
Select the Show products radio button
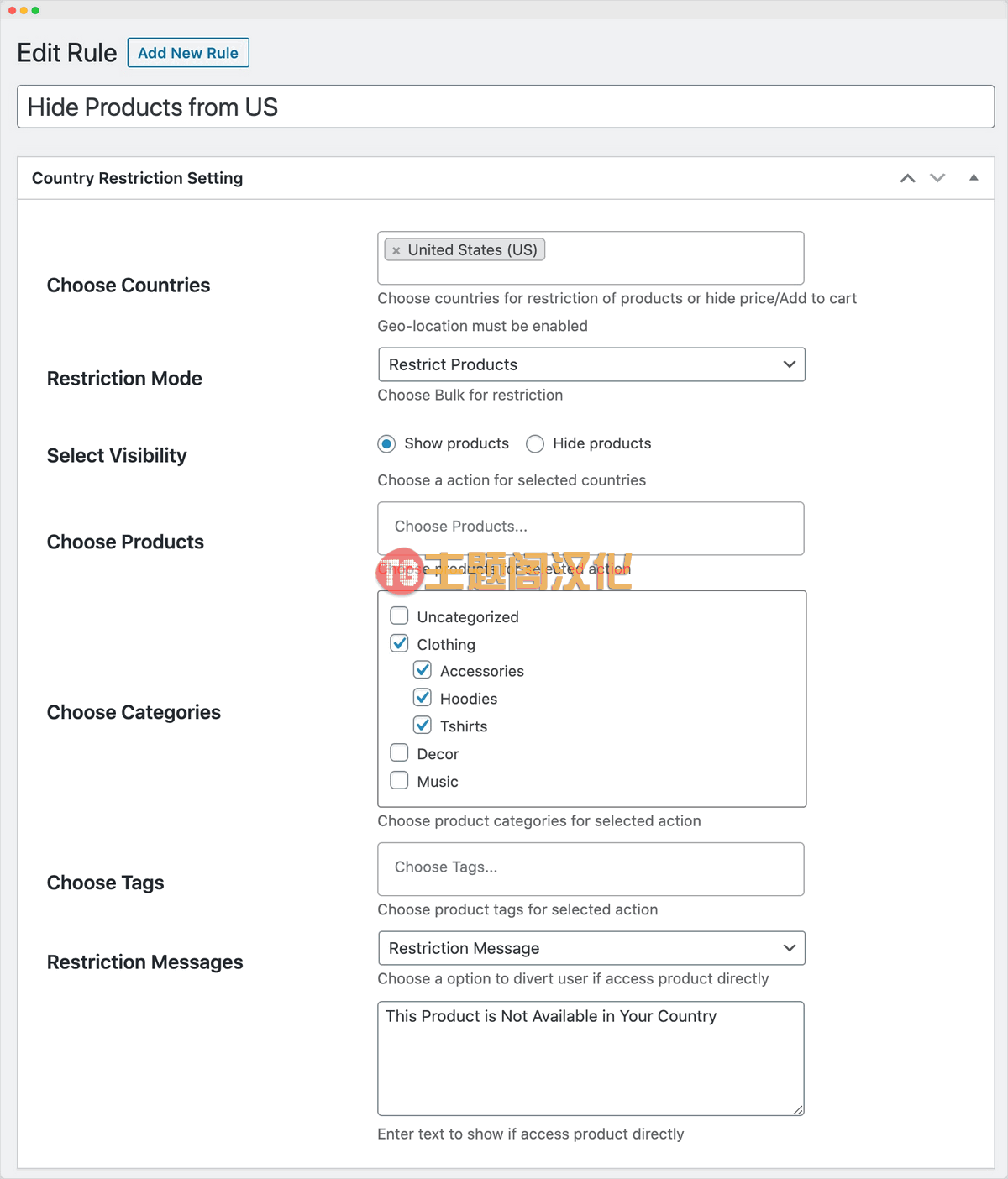click(386, 443)
